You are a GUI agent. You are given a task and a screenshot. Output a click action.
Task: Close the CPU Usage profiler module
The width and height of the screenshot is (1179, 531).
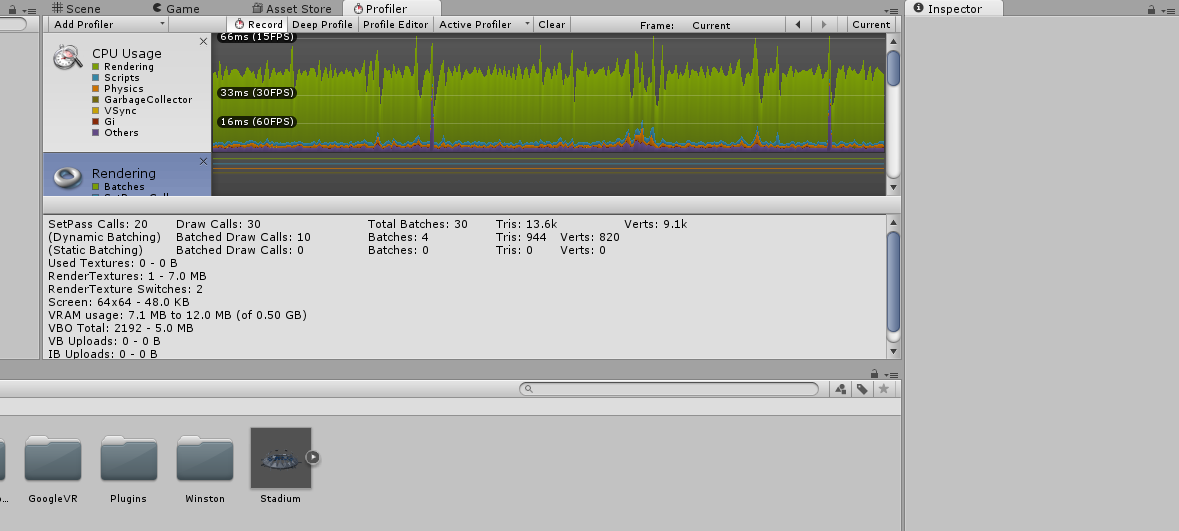tap(203, 42)
